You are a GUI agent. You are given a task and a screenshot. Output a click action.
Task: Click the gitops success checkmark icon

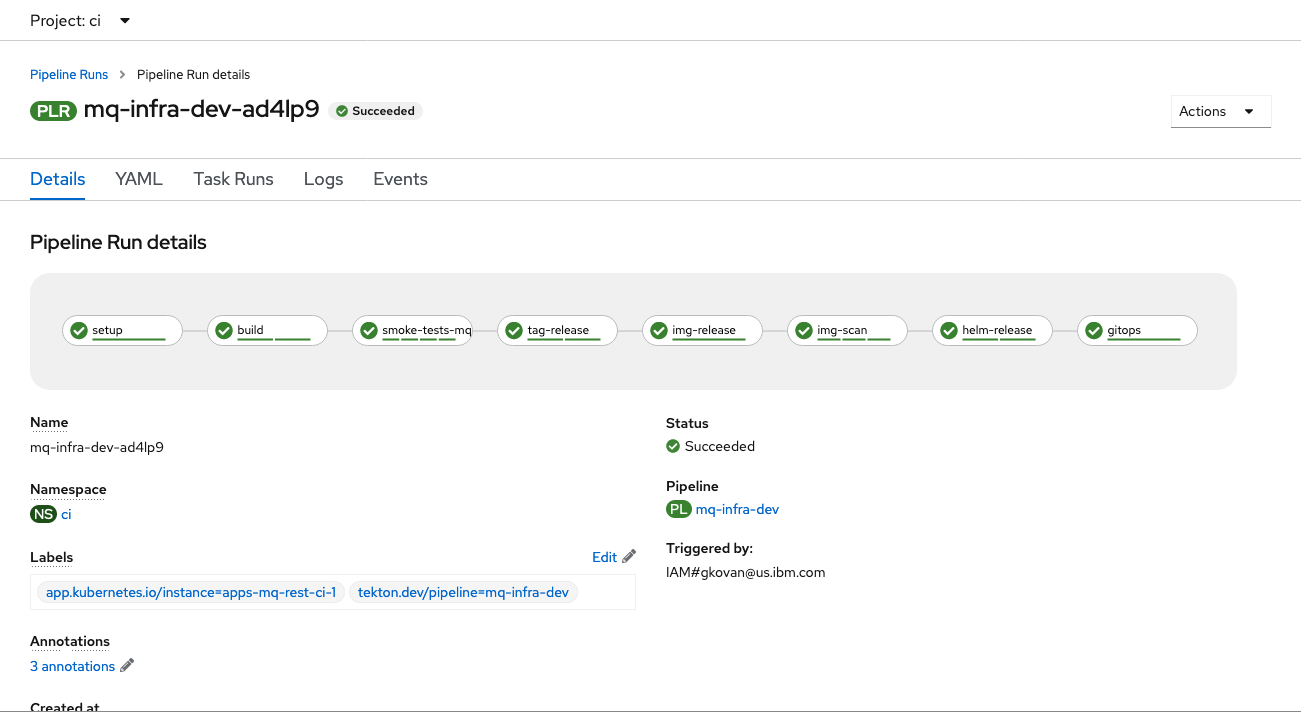tap(1094, 331)
